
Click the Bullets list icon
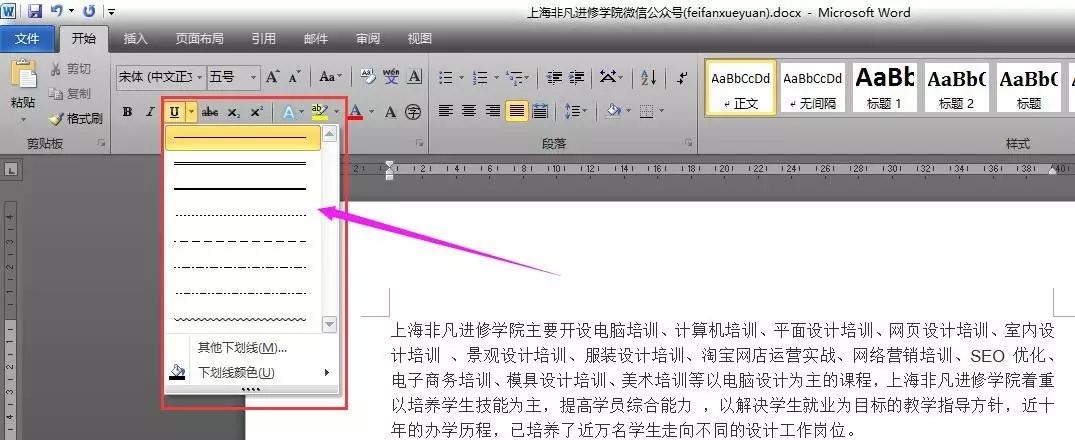point(446,77)
